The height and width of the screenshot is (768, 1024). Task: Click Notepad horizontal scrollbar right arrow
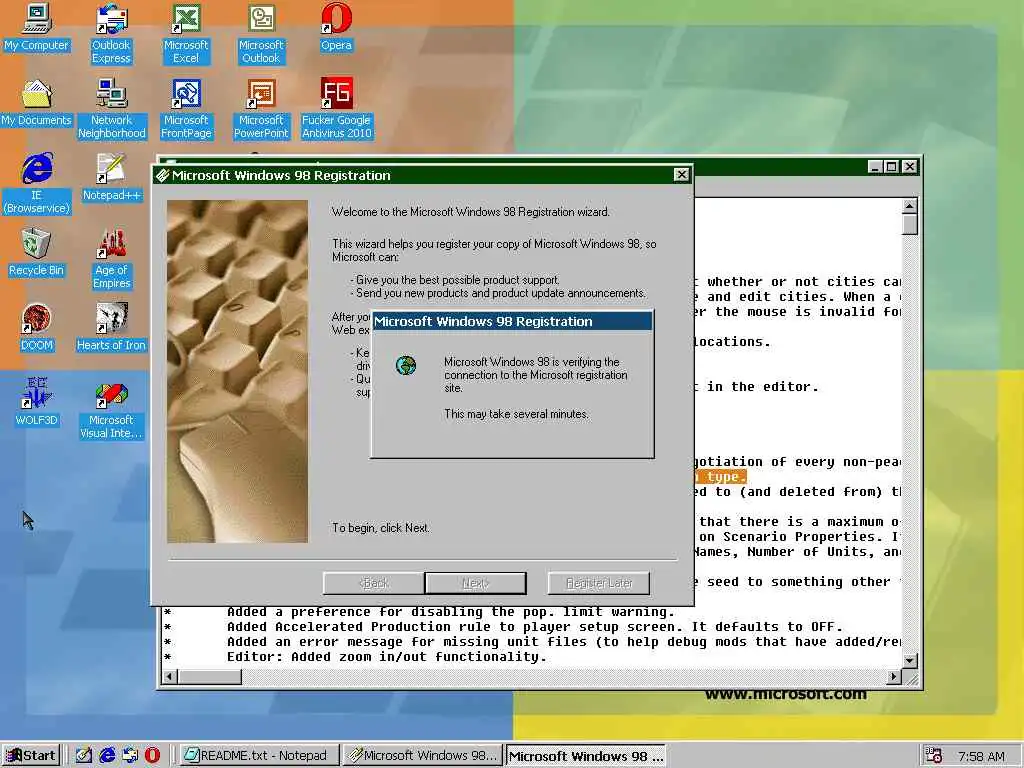pyautogui.click(x=894, y=677)
